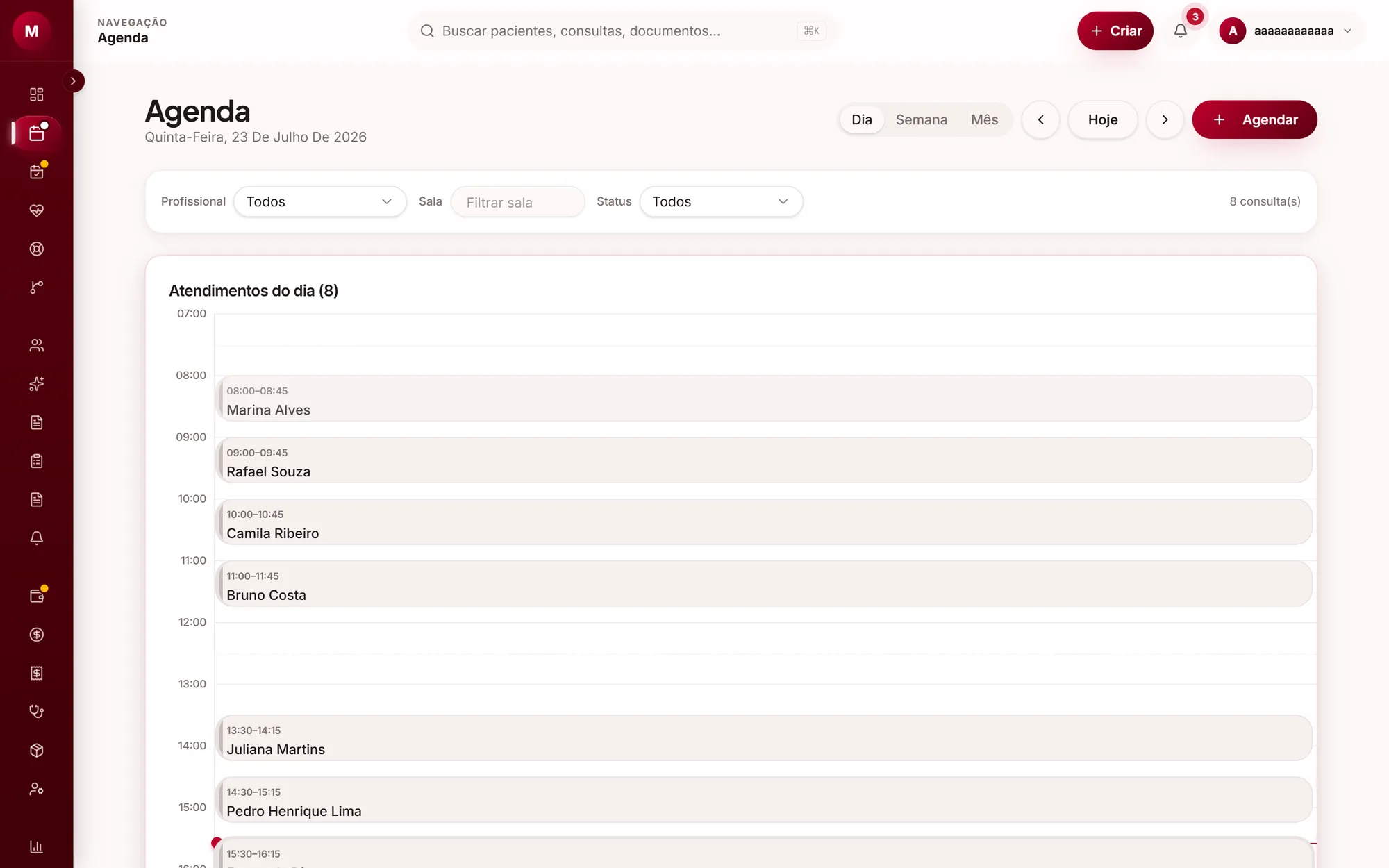Jump to Hoje

(1103, 119)
